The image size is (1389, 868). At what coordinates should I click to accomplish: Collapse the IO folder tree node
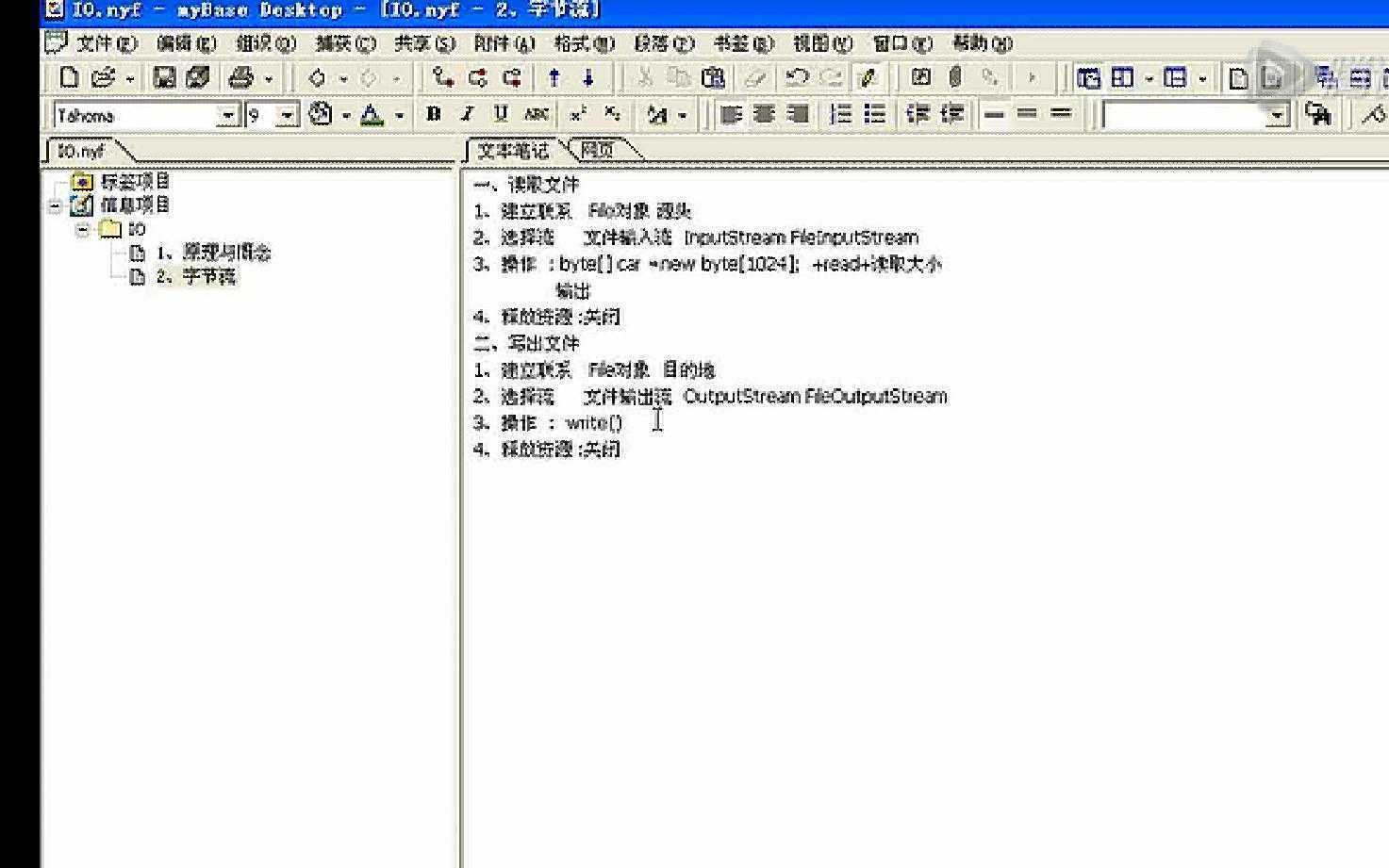(83, 229)
